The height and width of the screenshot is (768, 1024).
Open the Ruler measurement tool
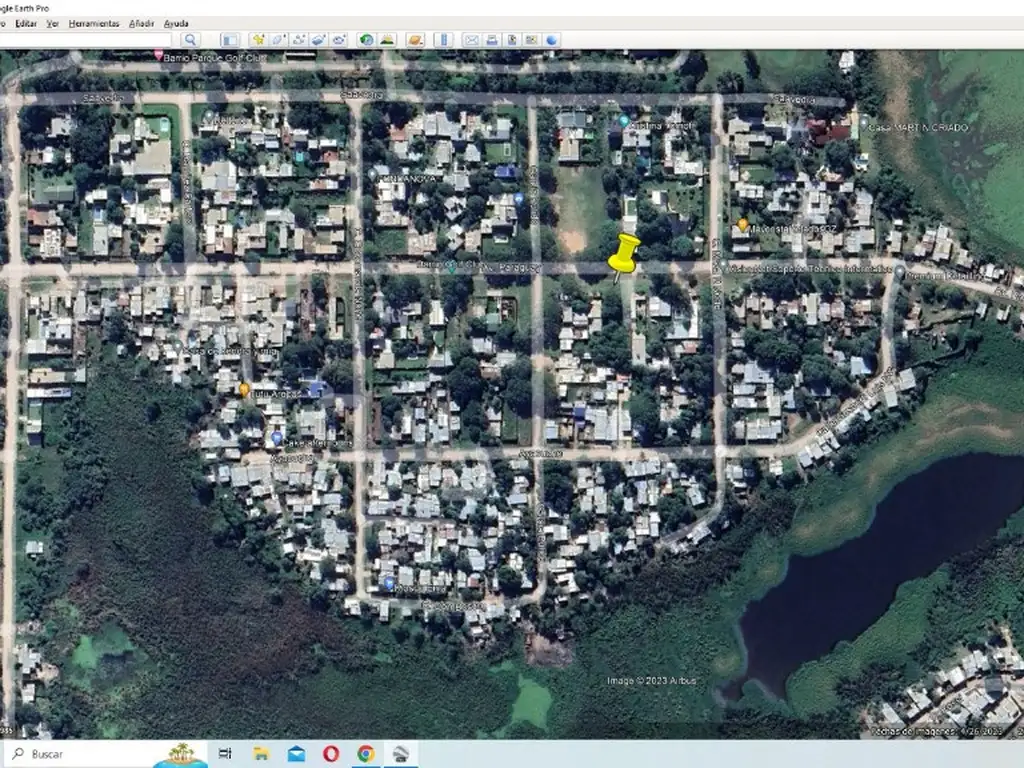443,40
